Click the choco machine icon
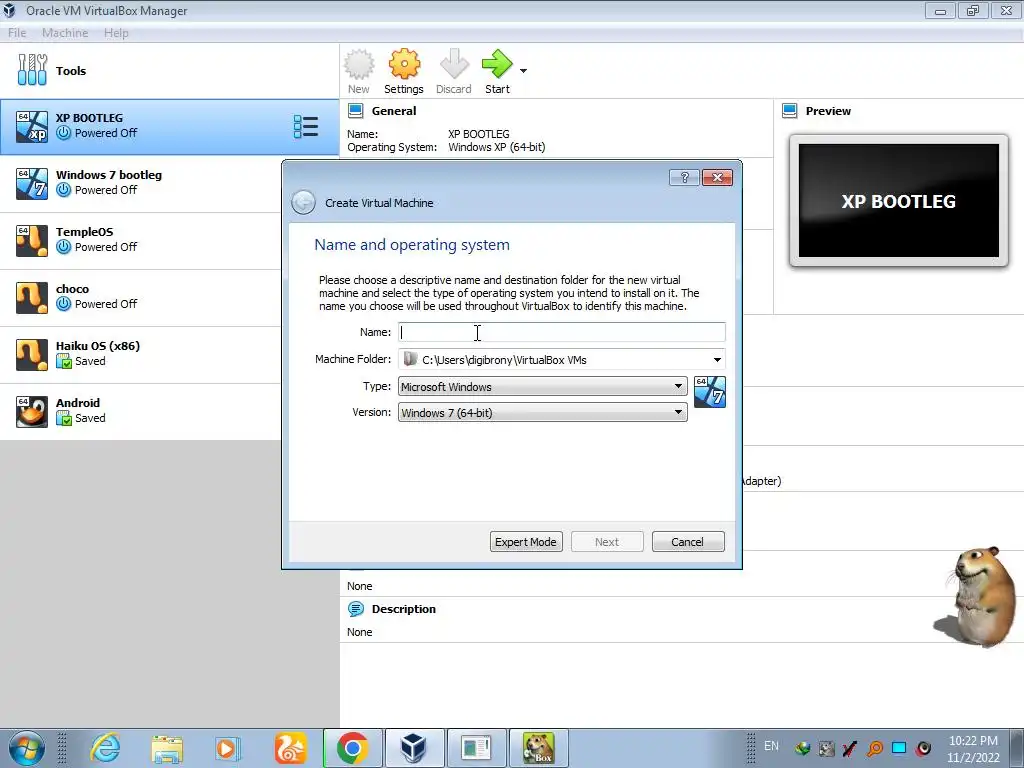The height and width of the screenshot is (768, 1024). point(32,297)
